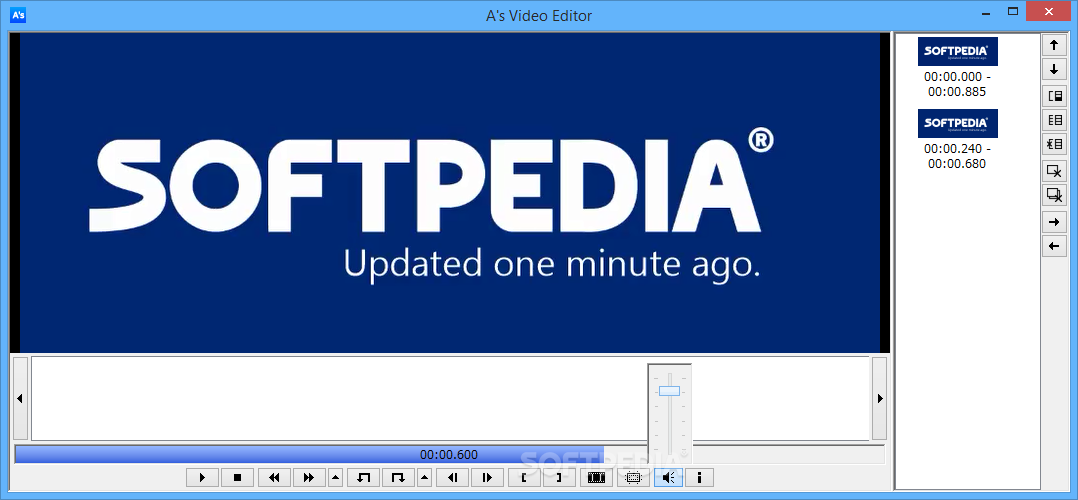Screen dimensions: 1078x500
Task: Click the '00:00.240 - 00:00.680' clip label
Action: [x=957, y=155]
